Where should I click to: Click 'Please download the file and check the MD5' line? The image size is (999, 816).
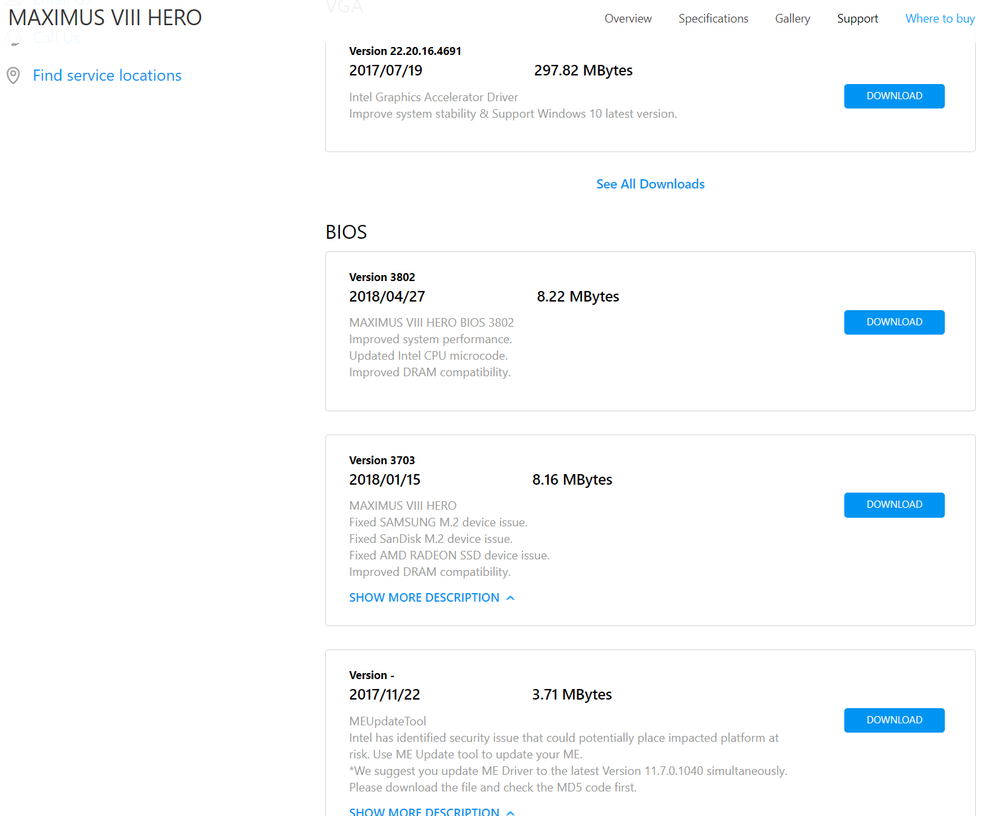click(x=492, y=788)
